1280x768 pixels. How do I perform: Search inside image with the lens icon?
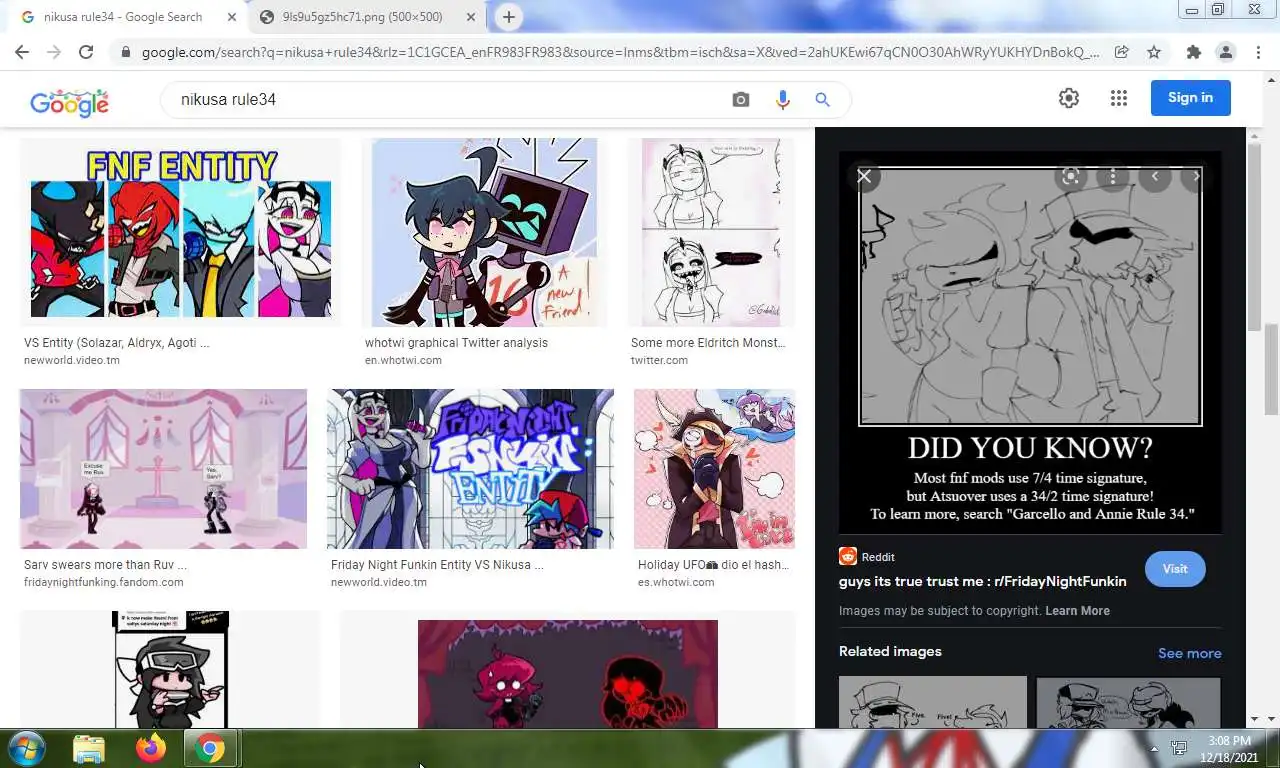click(x=1070, y=176)
